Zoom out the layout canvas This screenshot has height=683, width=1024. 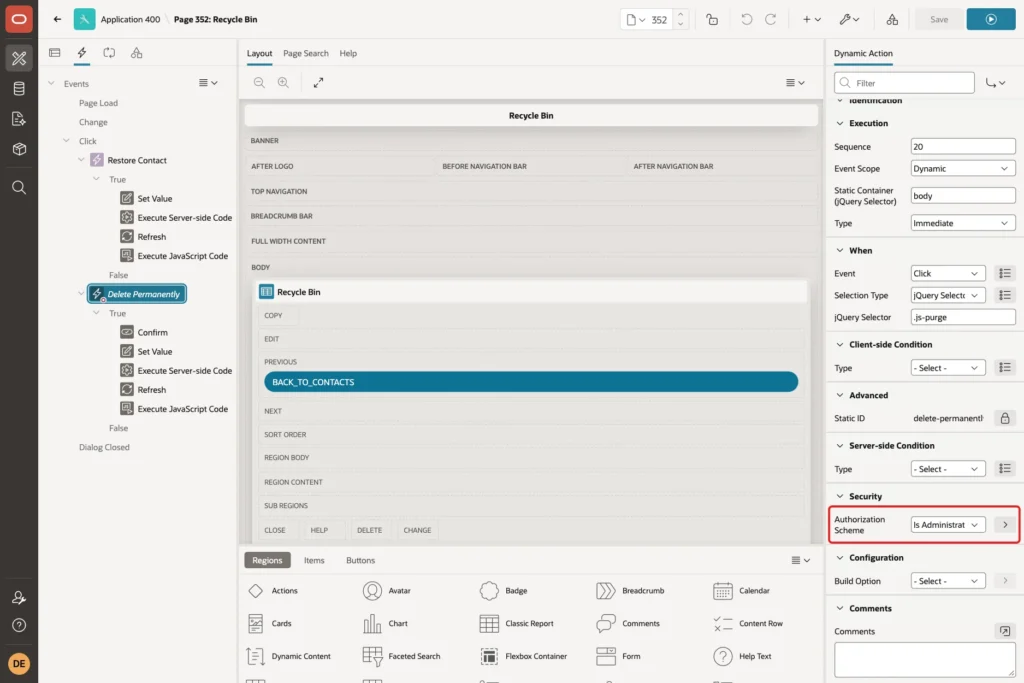pos(259,82)
